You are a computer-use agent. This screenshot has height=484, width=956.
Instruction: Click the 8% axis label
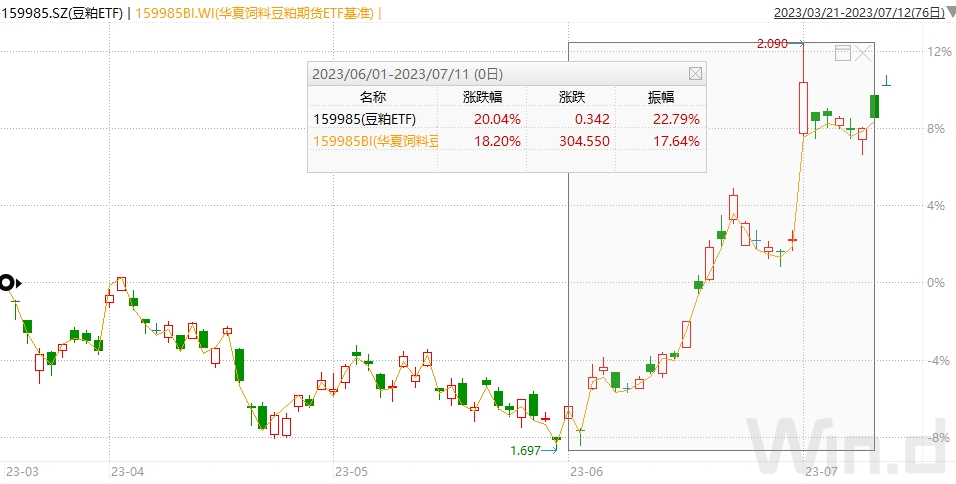[935, 129]
